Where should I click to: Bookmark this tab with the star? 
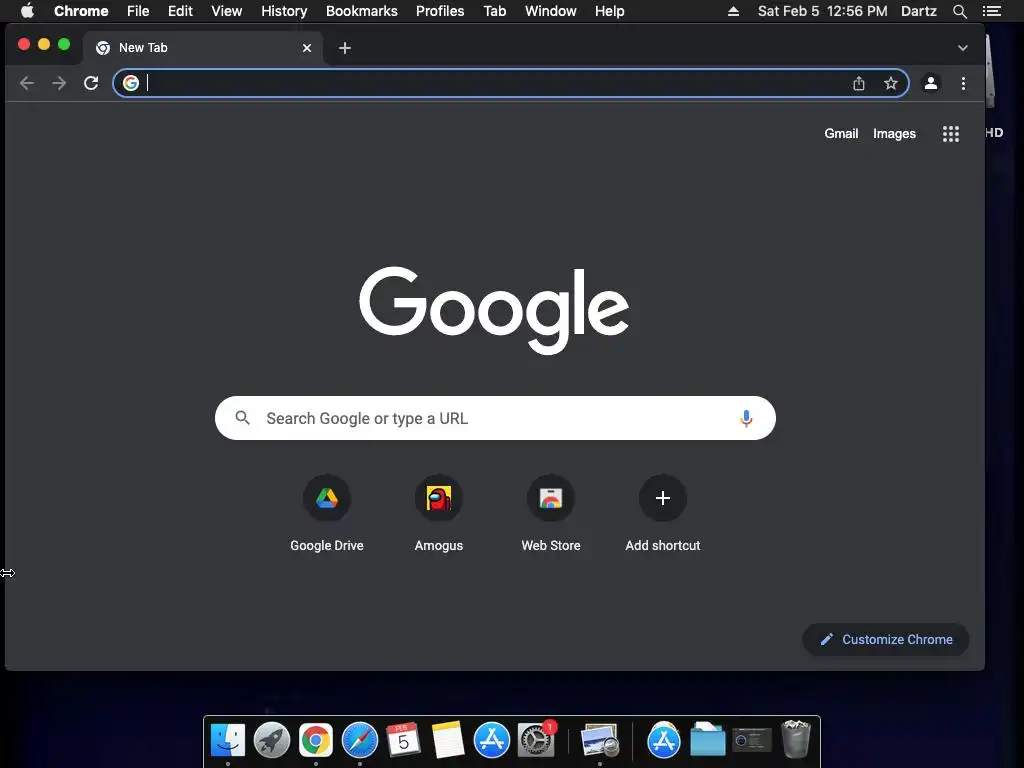coord(891,83)
